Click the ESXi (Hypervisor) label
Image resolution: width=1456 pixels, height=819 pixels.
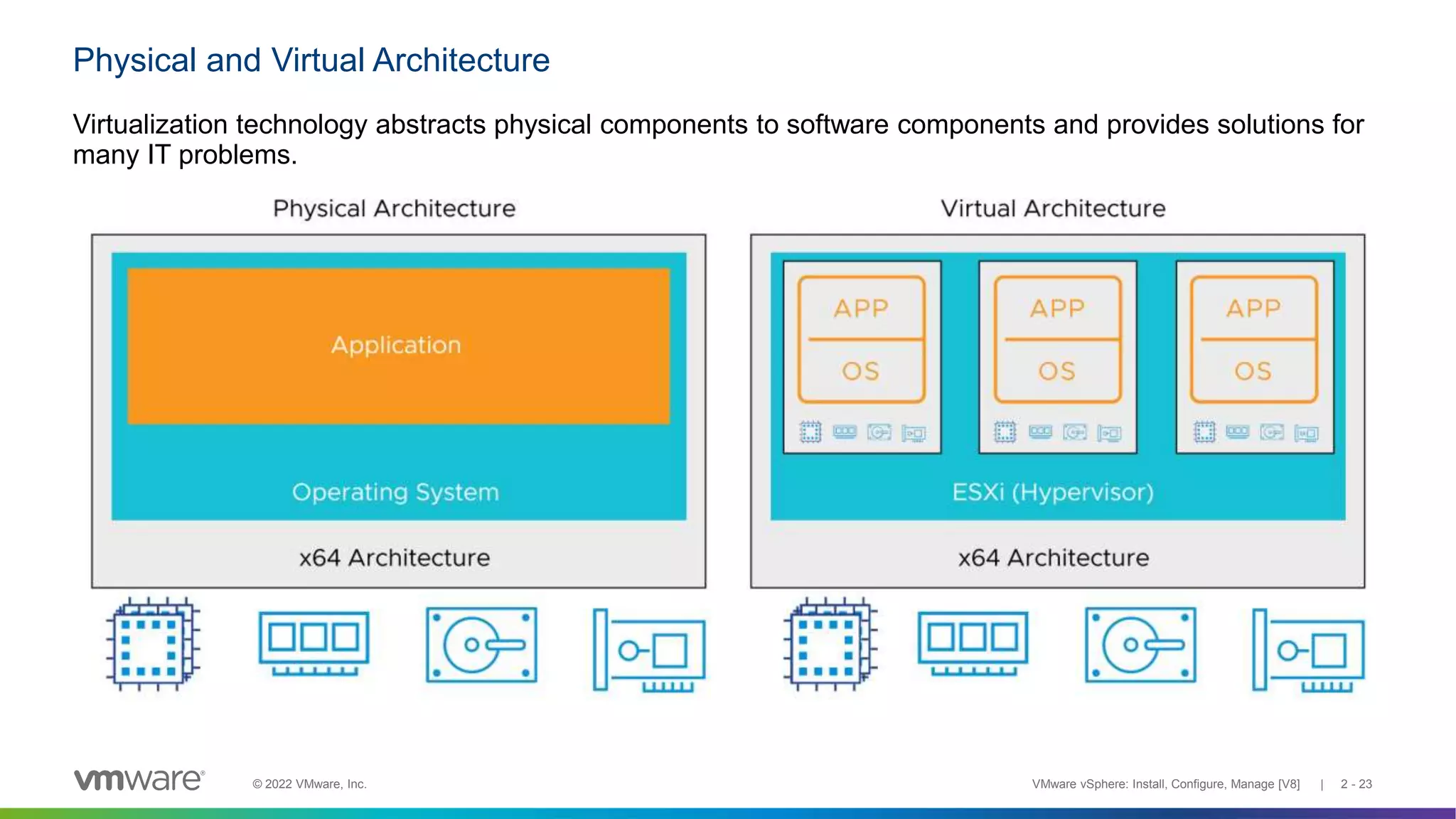point(1053,492)
